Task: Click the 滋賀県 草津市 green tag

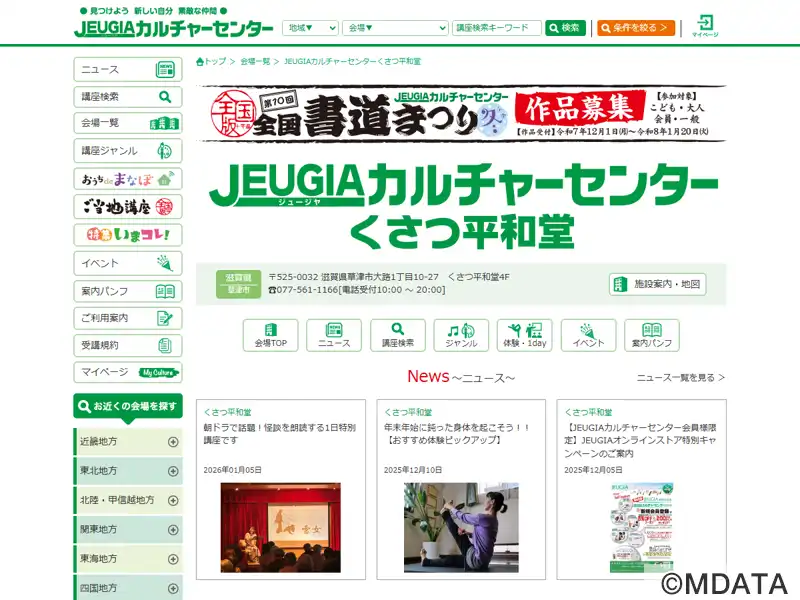Action: [238, 284]
